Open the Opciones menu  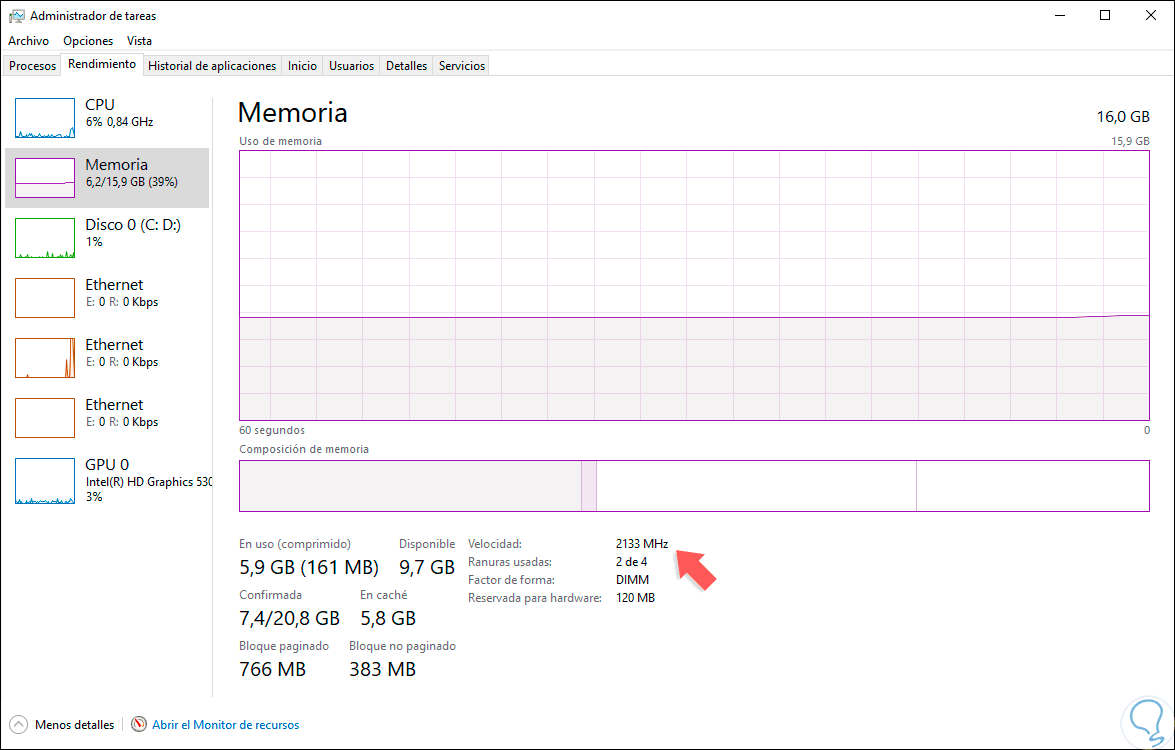(88, 40)
